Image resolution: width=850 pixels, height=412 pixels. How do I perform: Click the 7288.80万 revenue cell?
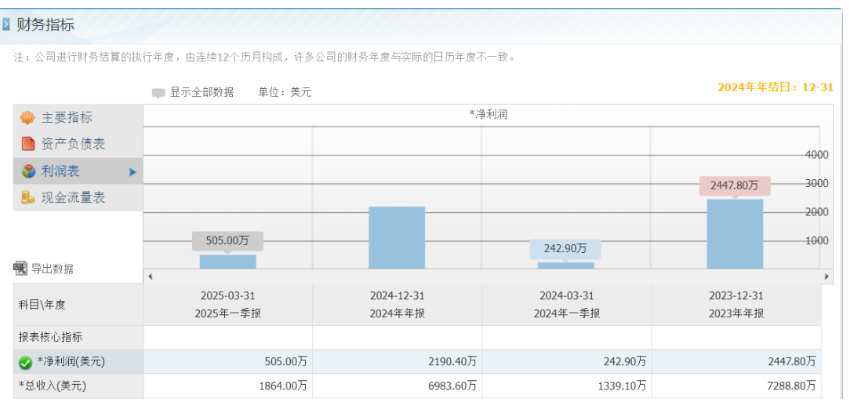pos(736,386)
